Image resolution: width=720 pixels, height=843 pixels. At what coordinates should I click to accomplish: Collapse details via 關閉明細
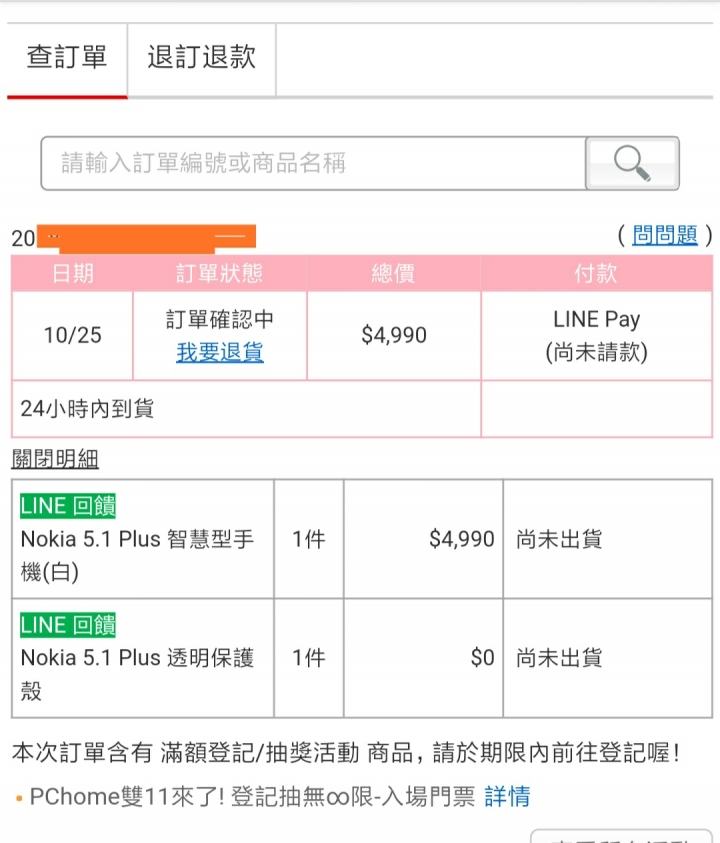click(x=55, y=459)
